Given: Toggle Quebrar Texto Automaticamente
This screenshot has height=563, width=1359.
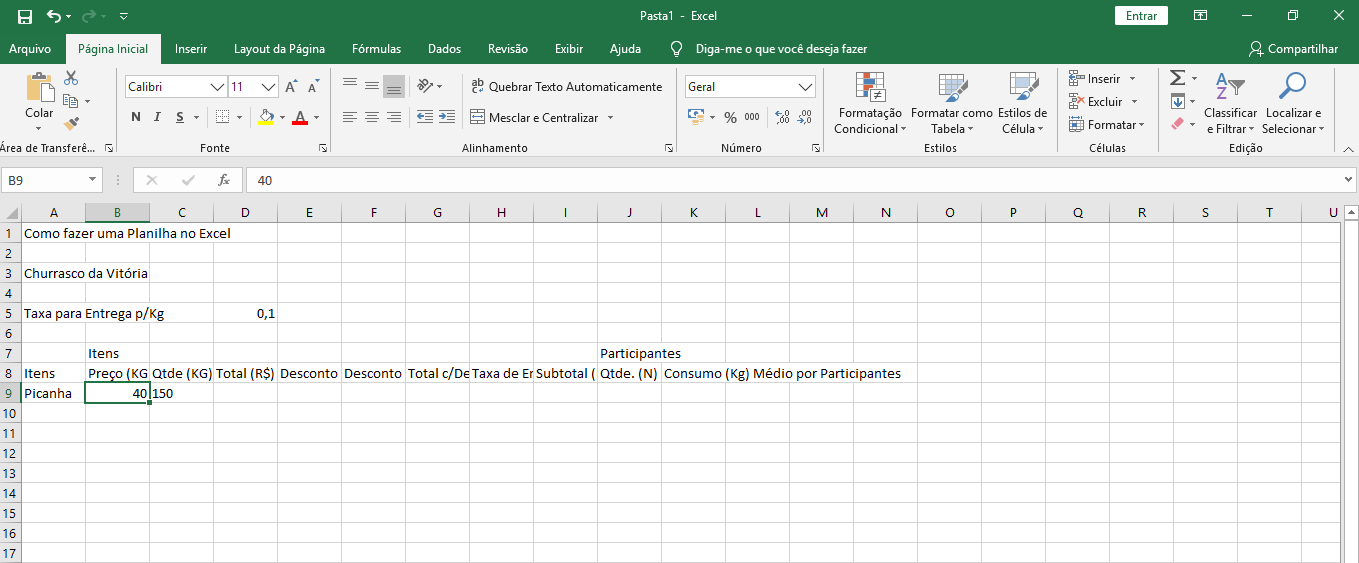Looking at the screenshot, I should tap(566, 87).
